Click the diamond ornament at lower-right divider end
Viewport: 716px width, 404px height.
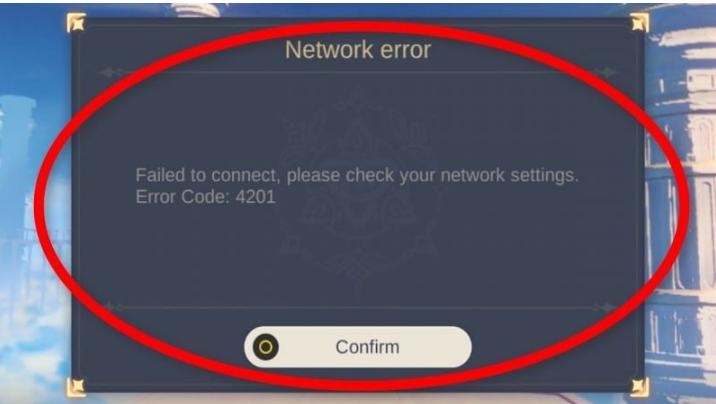pyautogui.click(x=605, y=307)
